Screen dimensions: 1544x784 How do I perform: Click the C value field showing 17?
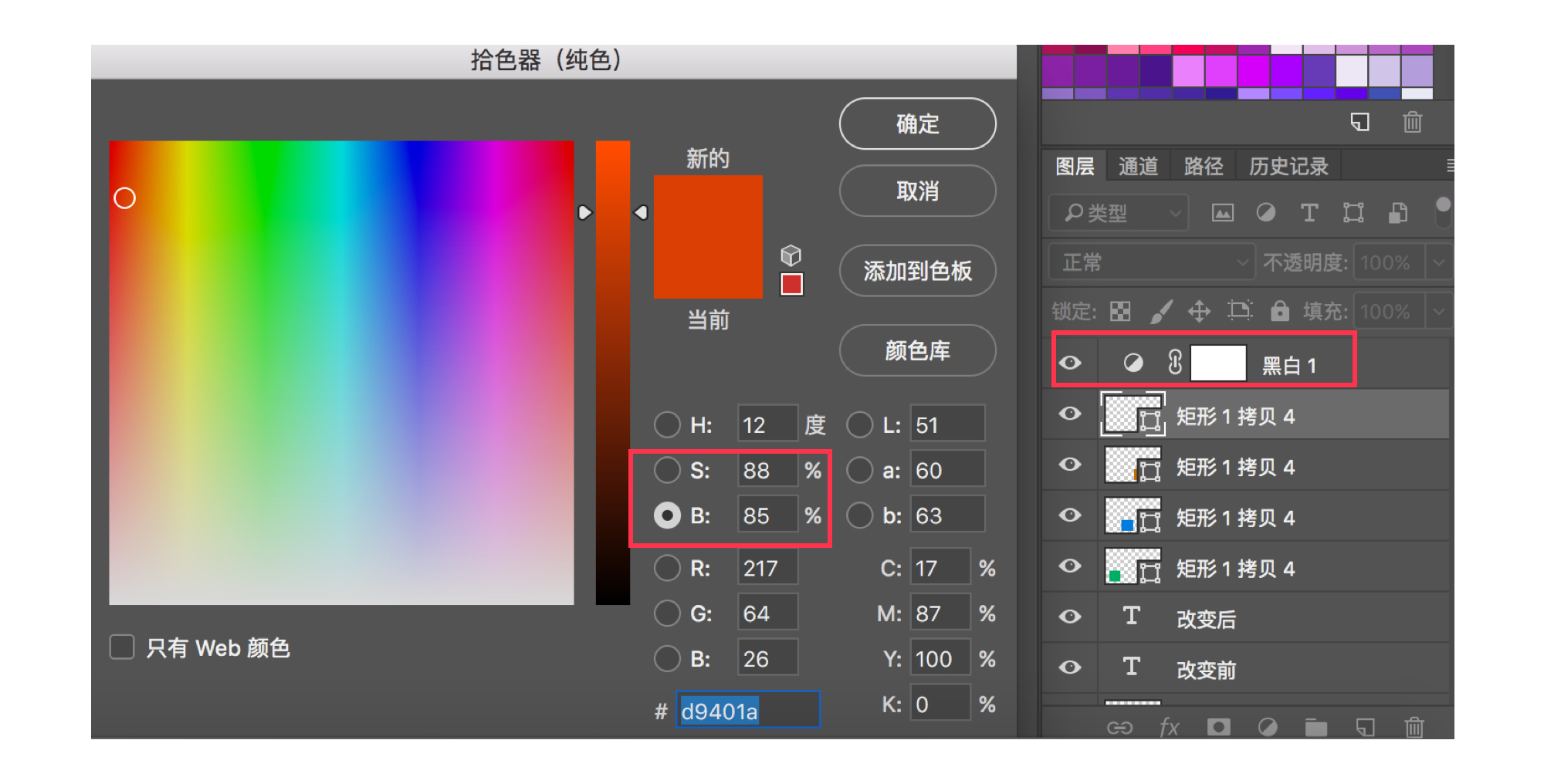[x=940, y=568]
